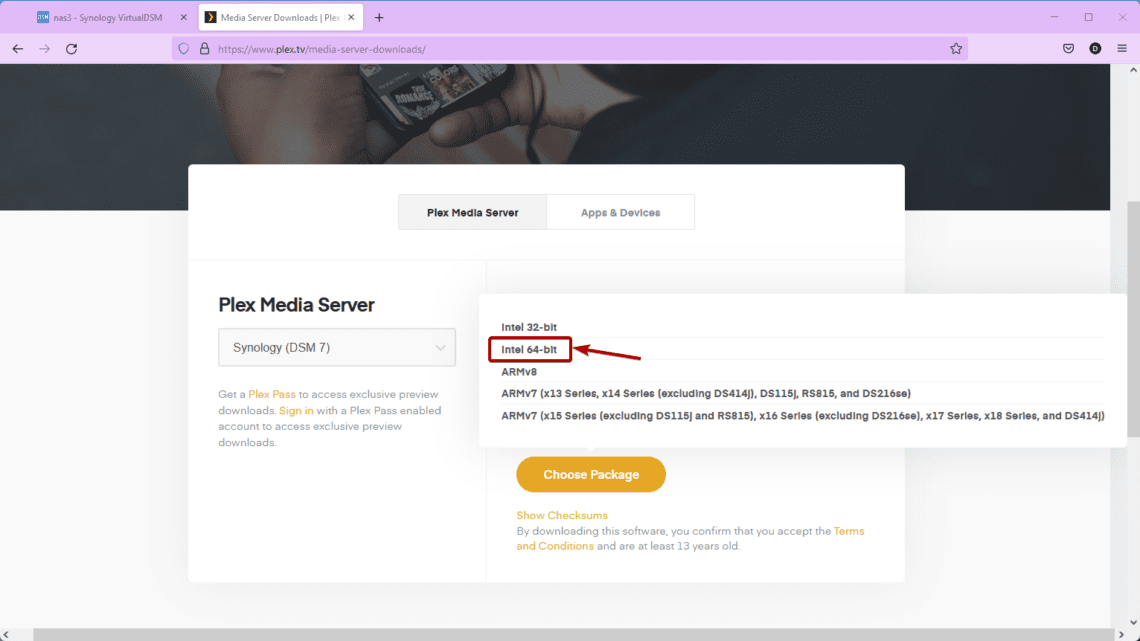Open the Pocket save icon
This screenshot has height=641, width=1140.
tap(1068, 49)
